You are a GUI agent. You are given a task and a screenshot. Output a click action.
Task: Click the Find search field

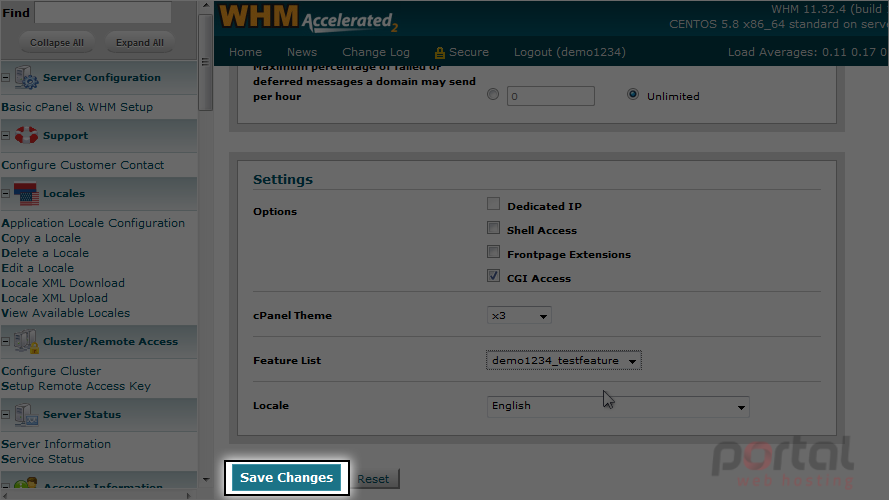[103, 12]
